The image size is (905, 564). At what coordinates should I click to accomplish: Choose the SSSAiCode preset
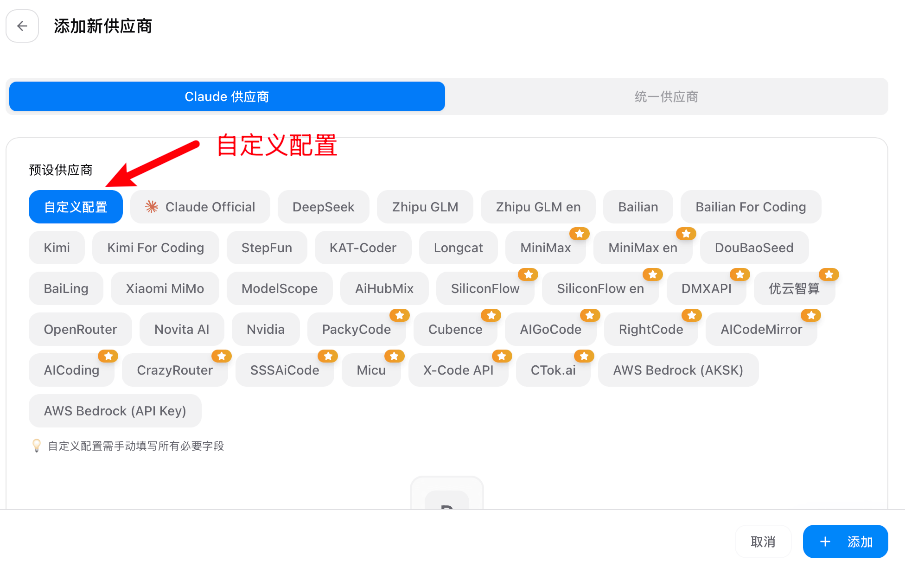tap(285, 370)
